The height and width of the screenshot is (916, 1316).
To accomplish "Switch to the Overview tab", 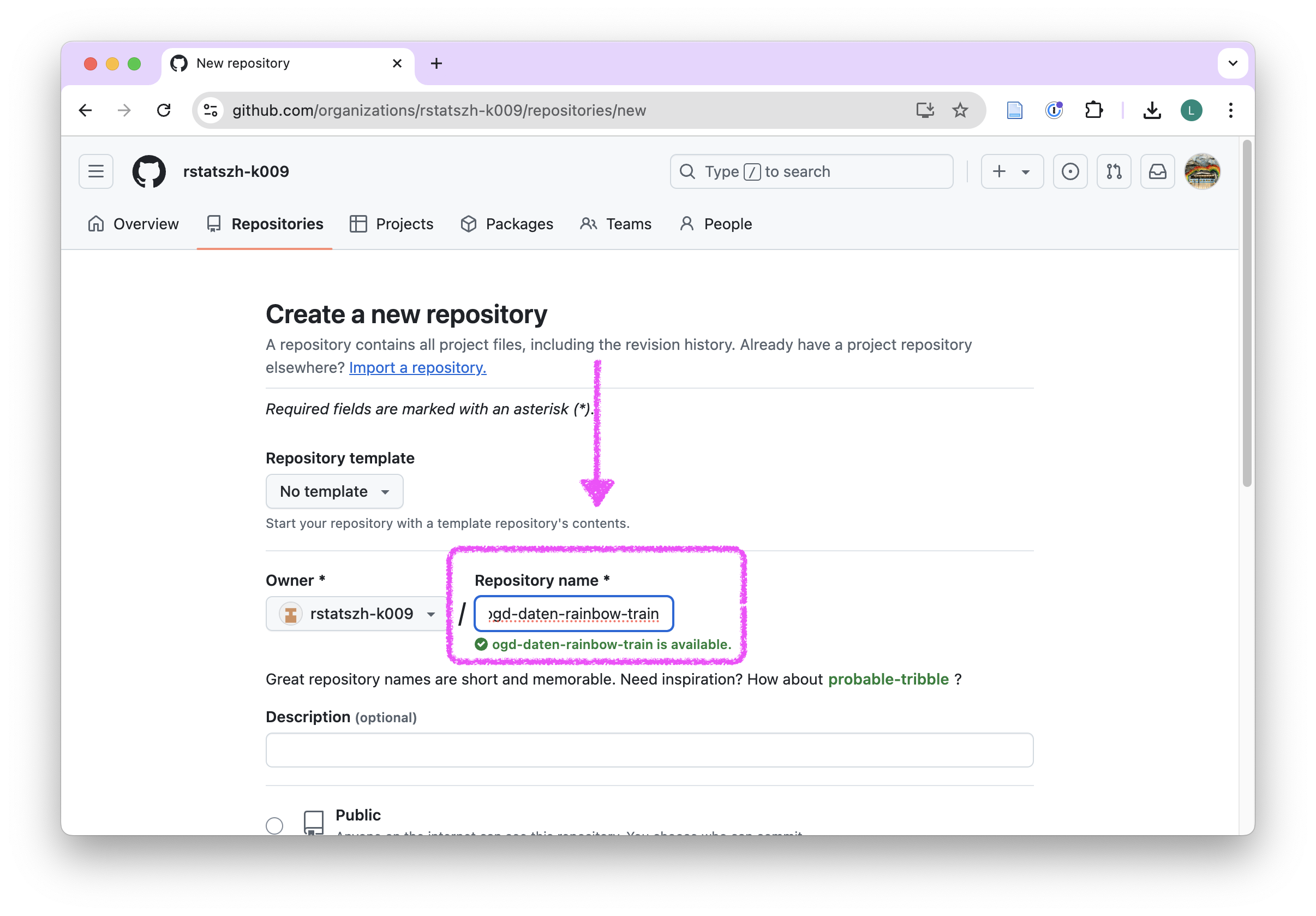I will coord(133,224).
